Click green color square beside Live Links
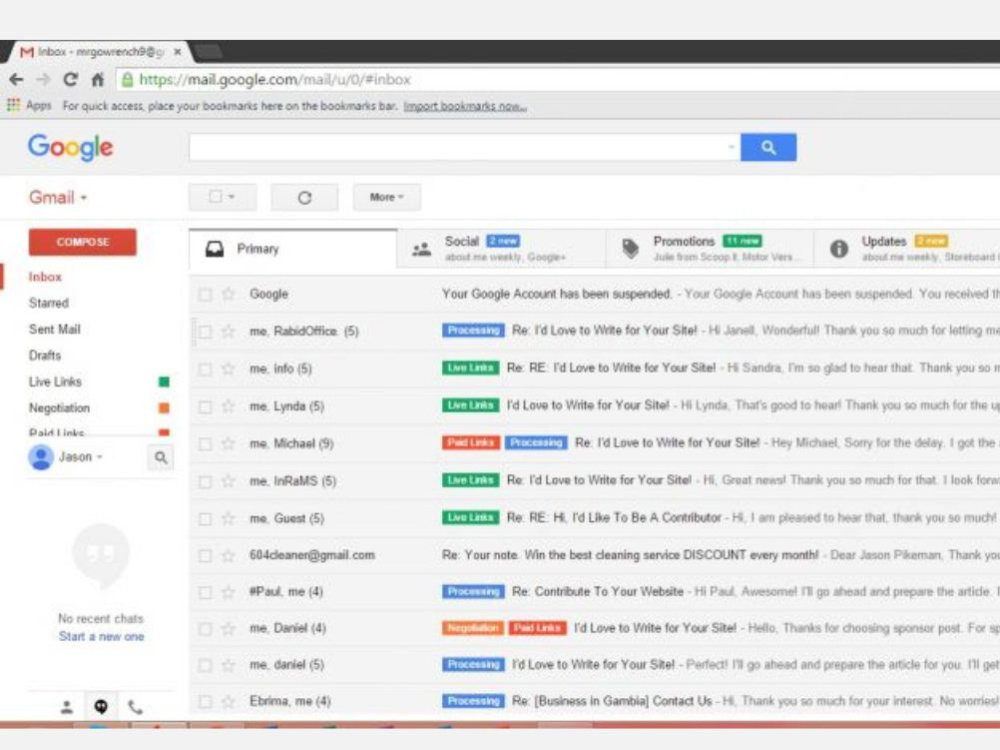This screenshot has height=750, width=1000. point(164,382)
